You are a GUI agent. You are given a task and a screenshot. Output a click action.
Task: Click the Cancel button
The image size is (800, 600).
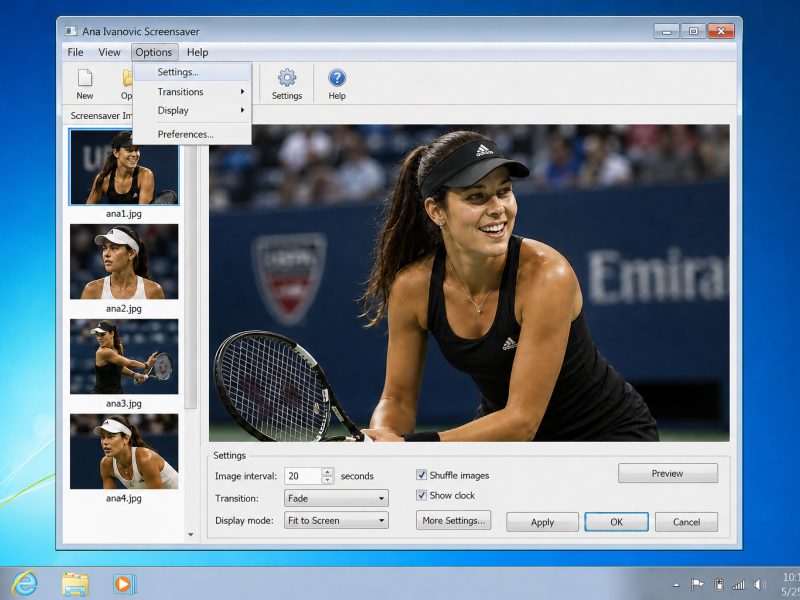pyautogui.click(x=686, y=522)
